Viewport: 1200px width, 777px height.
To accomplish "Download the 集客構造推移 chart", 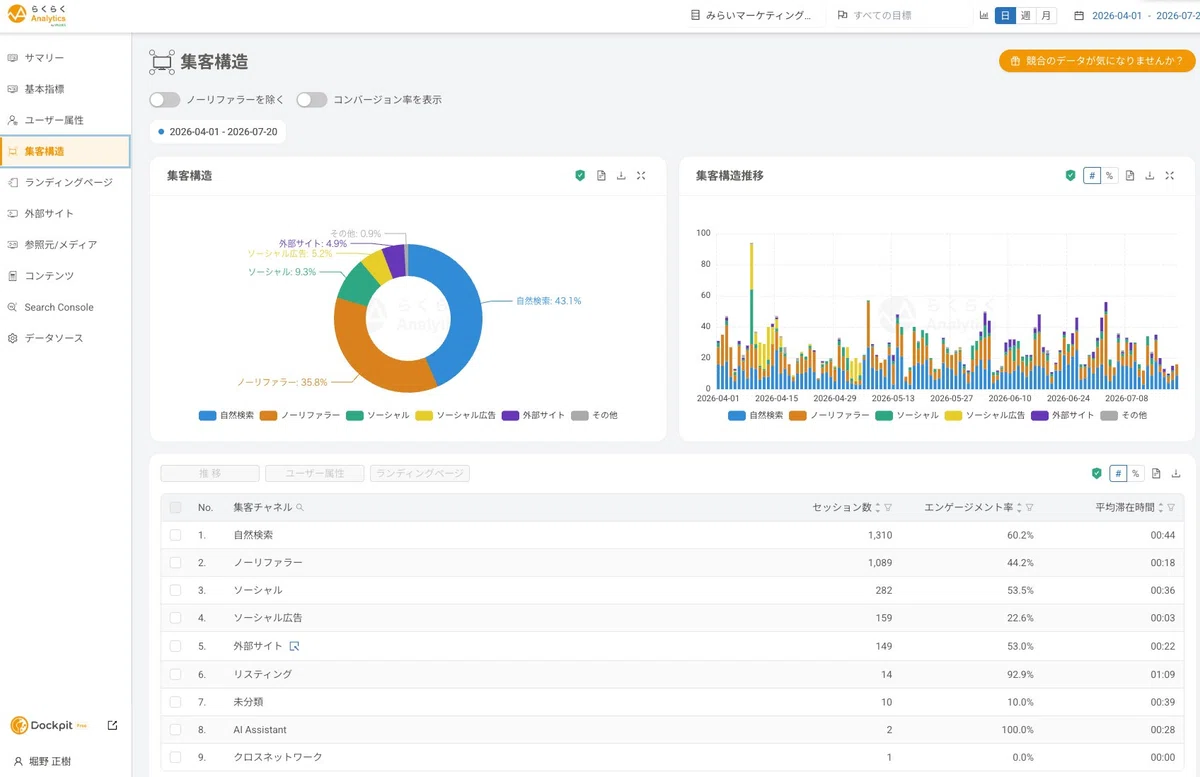I will [1150, 176].
